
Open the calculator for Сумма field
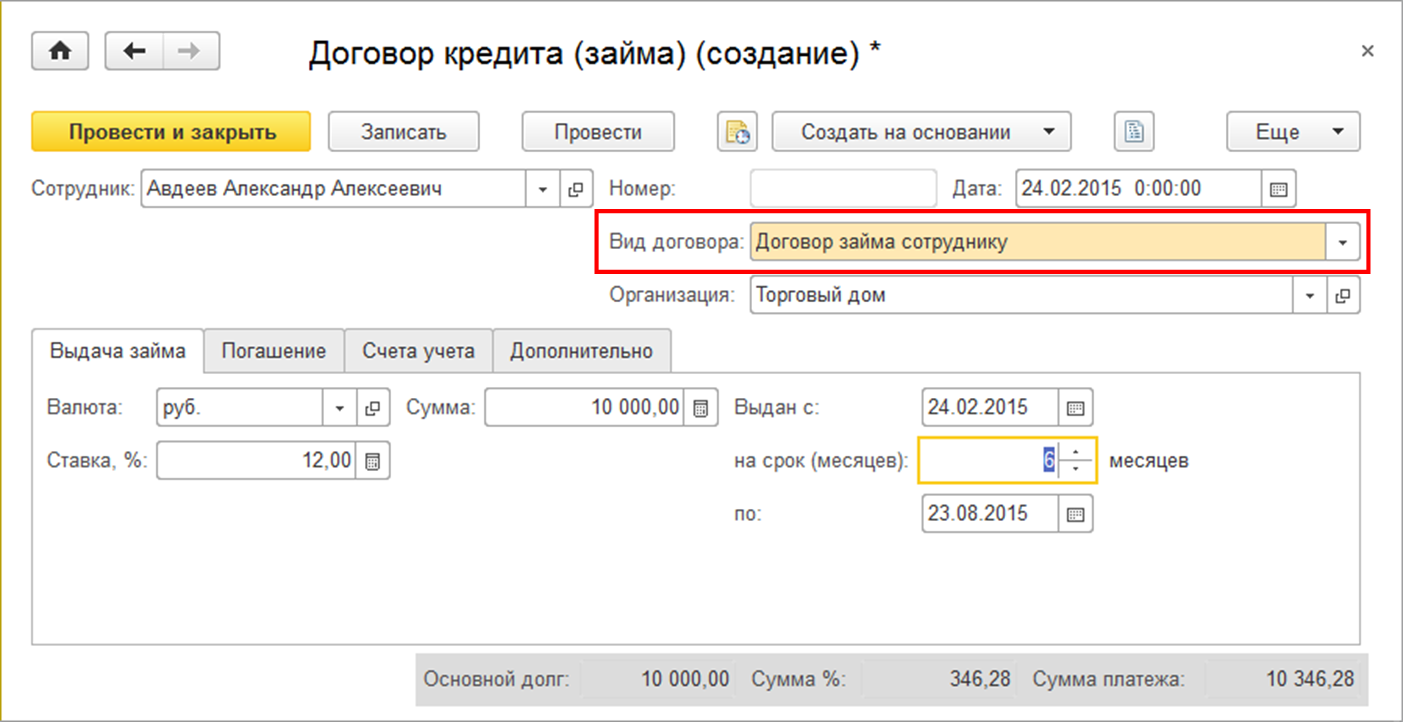[701, 408]
